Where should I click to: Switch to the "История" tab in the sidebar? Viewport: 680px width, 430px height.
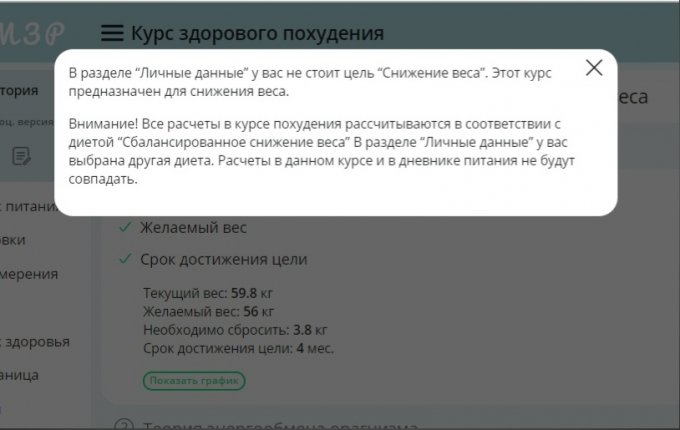[x=20, y=90]
